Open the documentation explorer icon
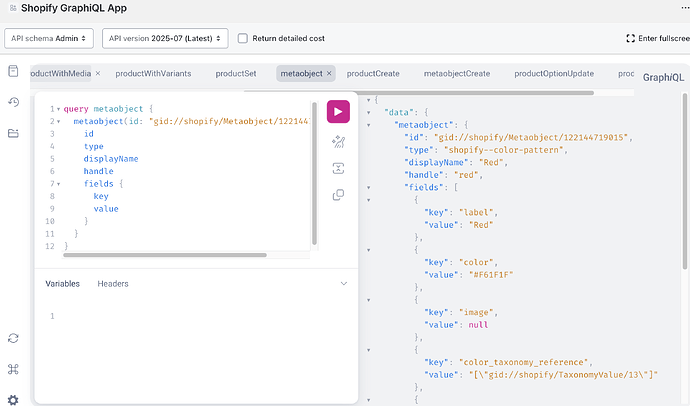This screenshot has width=690, height=406. (x=13, y=71)
